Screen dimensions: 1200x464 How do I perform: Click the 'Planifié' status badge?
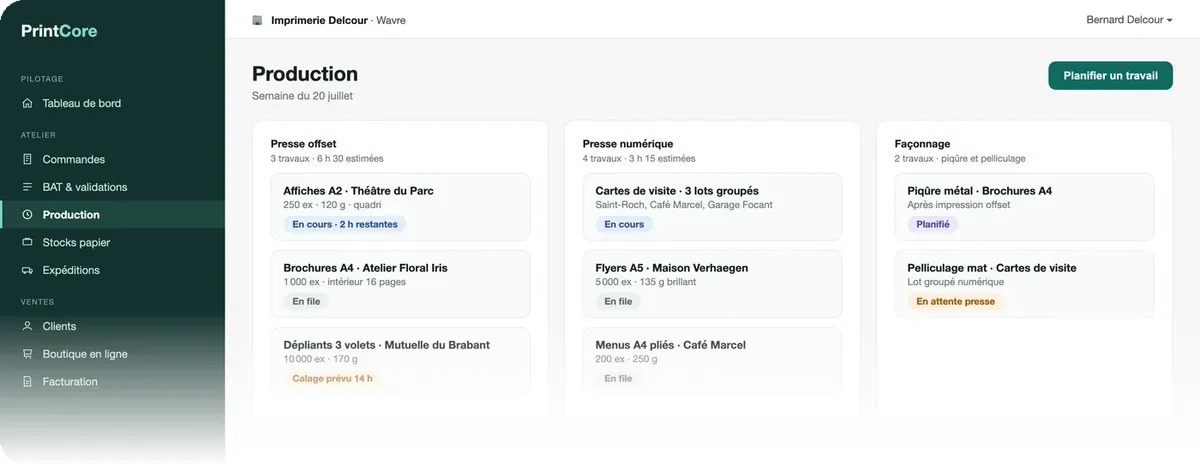coord(933,224)
